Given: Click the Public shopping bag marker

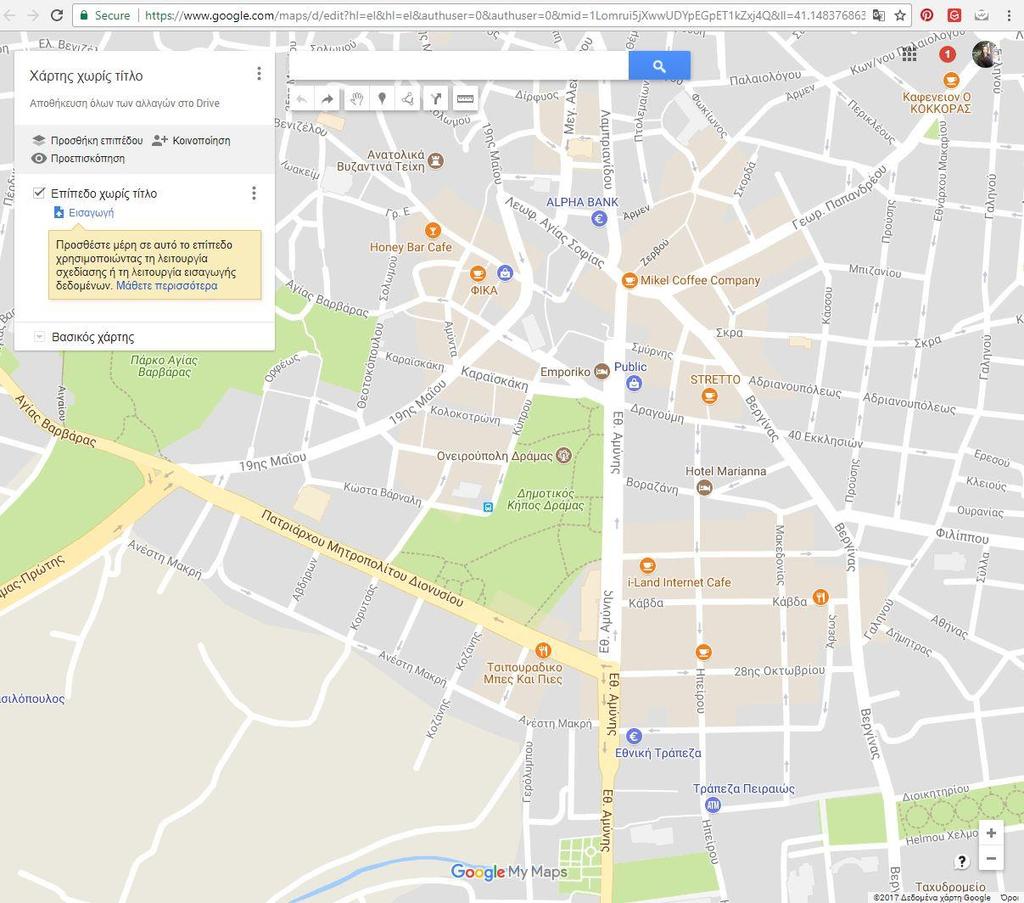Looking at the screenshot, I should 633,383.
